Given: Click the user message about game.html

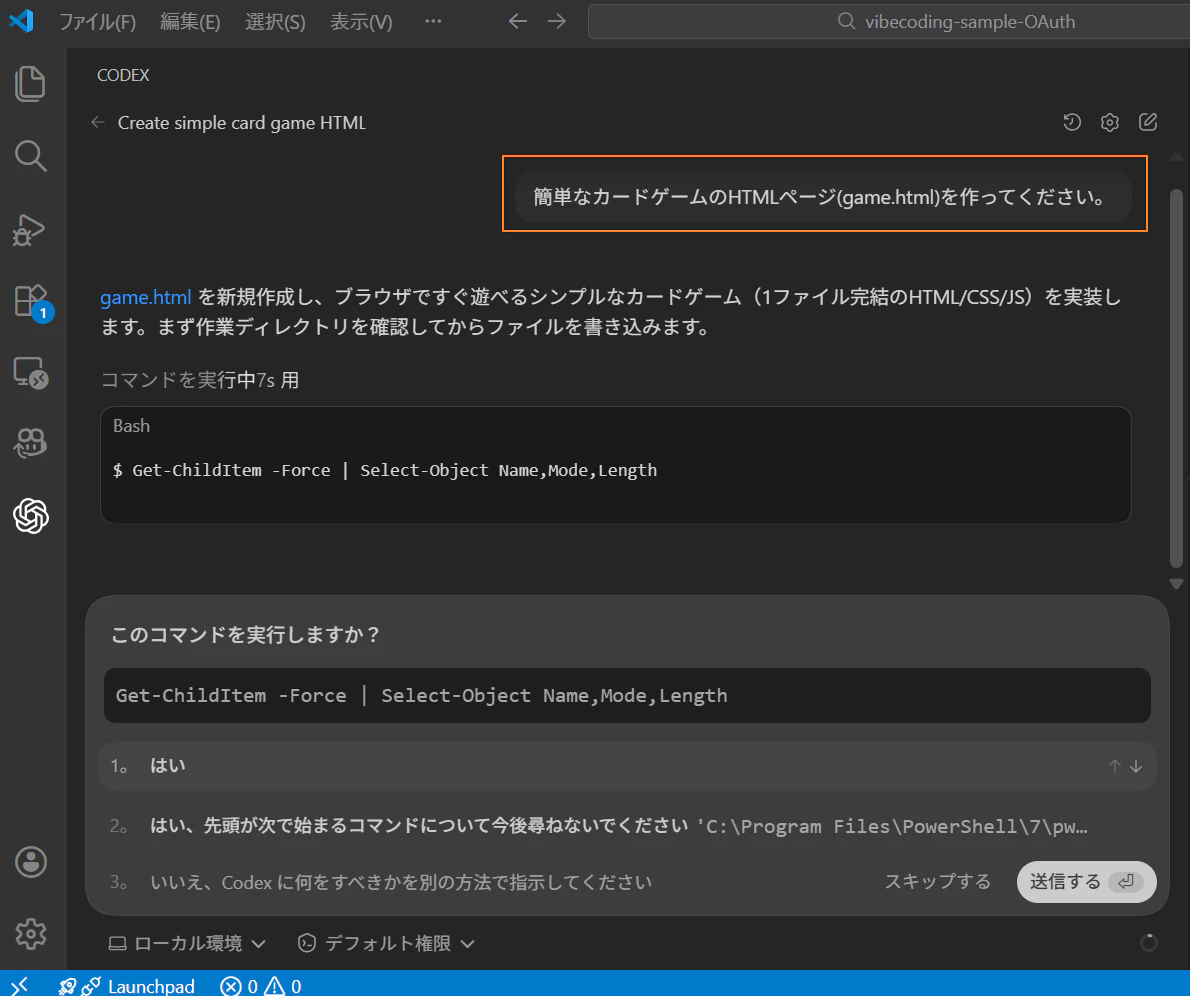Looking at the screenshot, I should [823, 197].
